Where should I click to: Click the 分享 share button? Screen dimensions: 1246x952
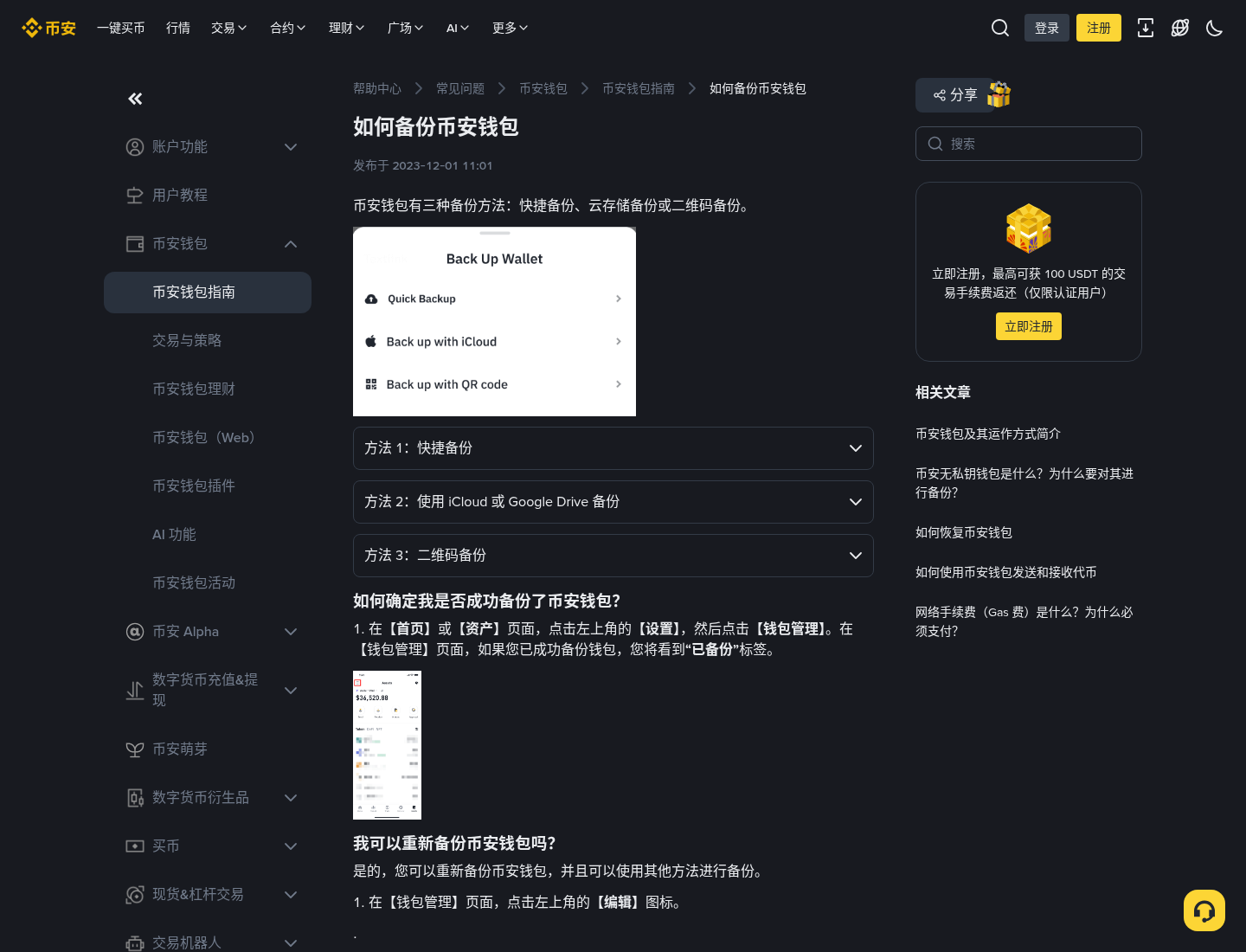click(955, 95)
